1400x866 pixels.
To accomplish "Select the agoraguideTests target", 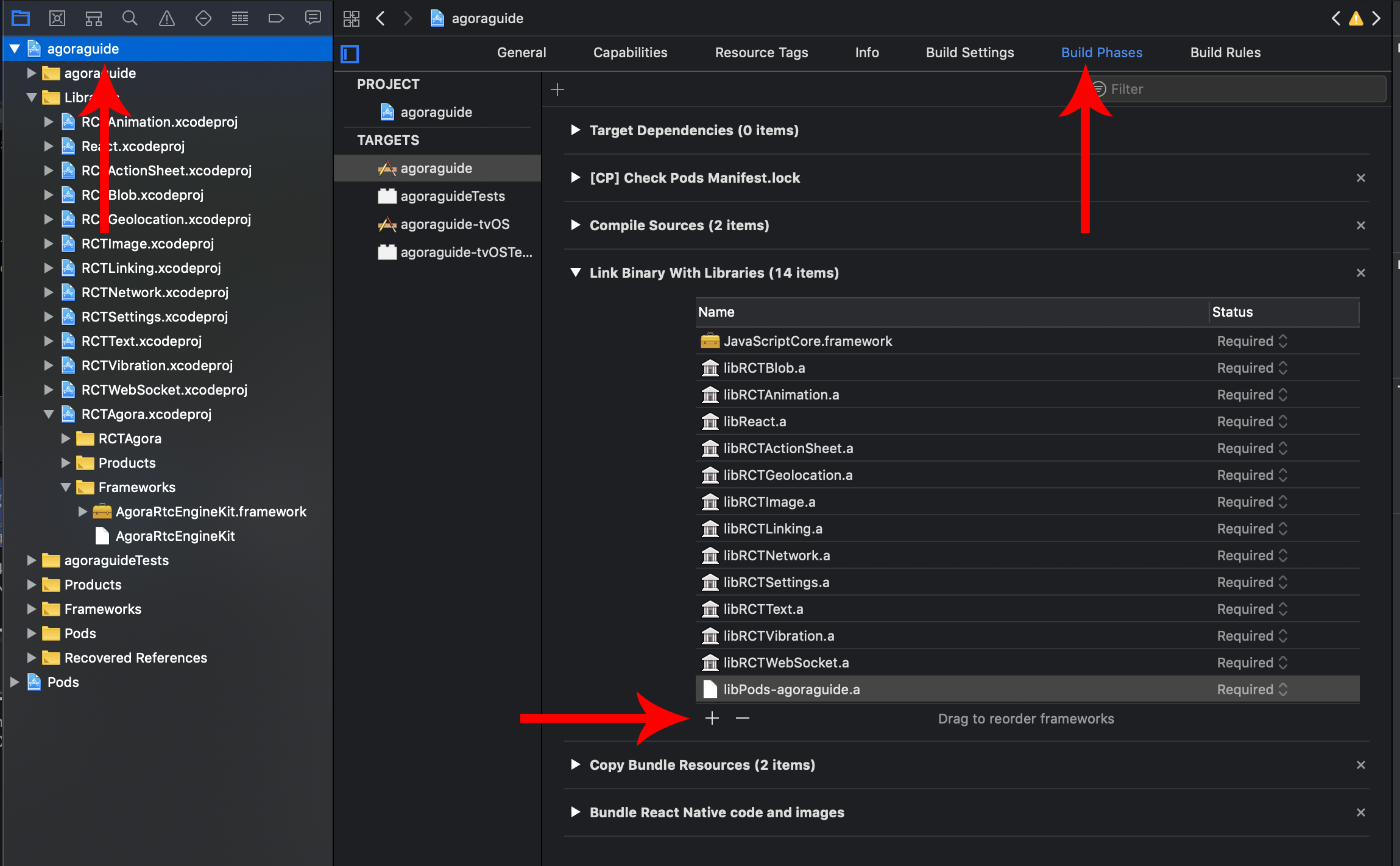I will pos(453,196).
